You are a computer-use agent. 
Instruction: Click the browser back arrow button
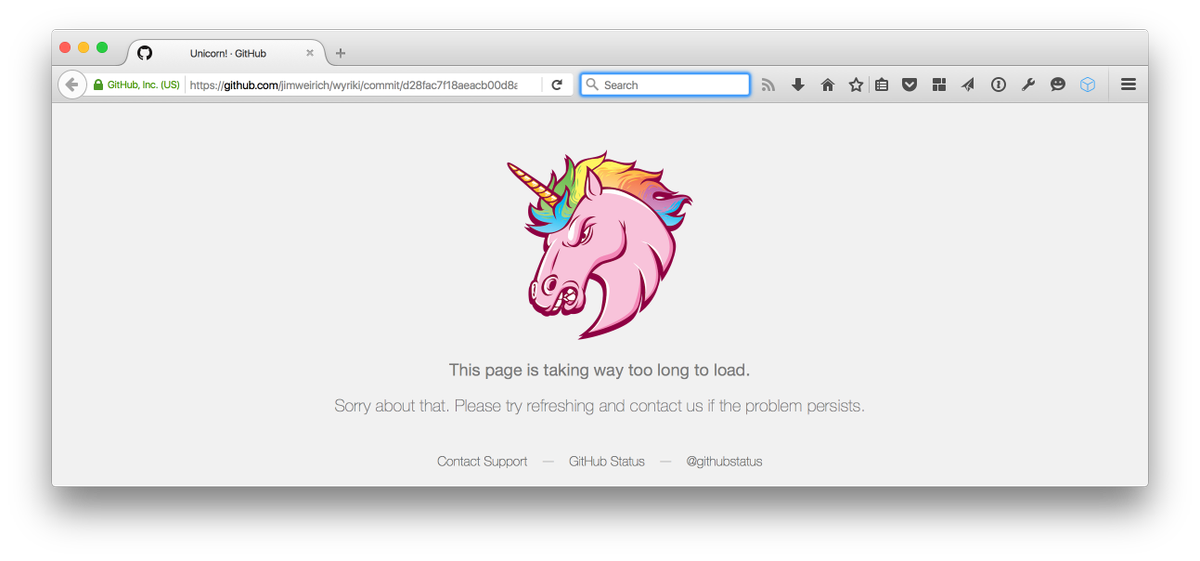tap(71, 85)
